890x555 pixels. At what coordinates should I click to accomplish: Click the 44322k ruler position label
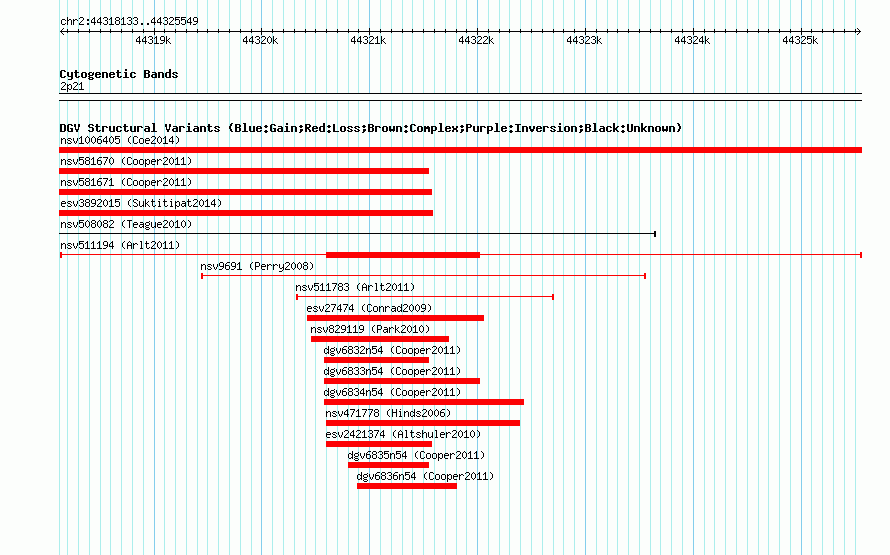pyautogui.click(x=476, y=40)
